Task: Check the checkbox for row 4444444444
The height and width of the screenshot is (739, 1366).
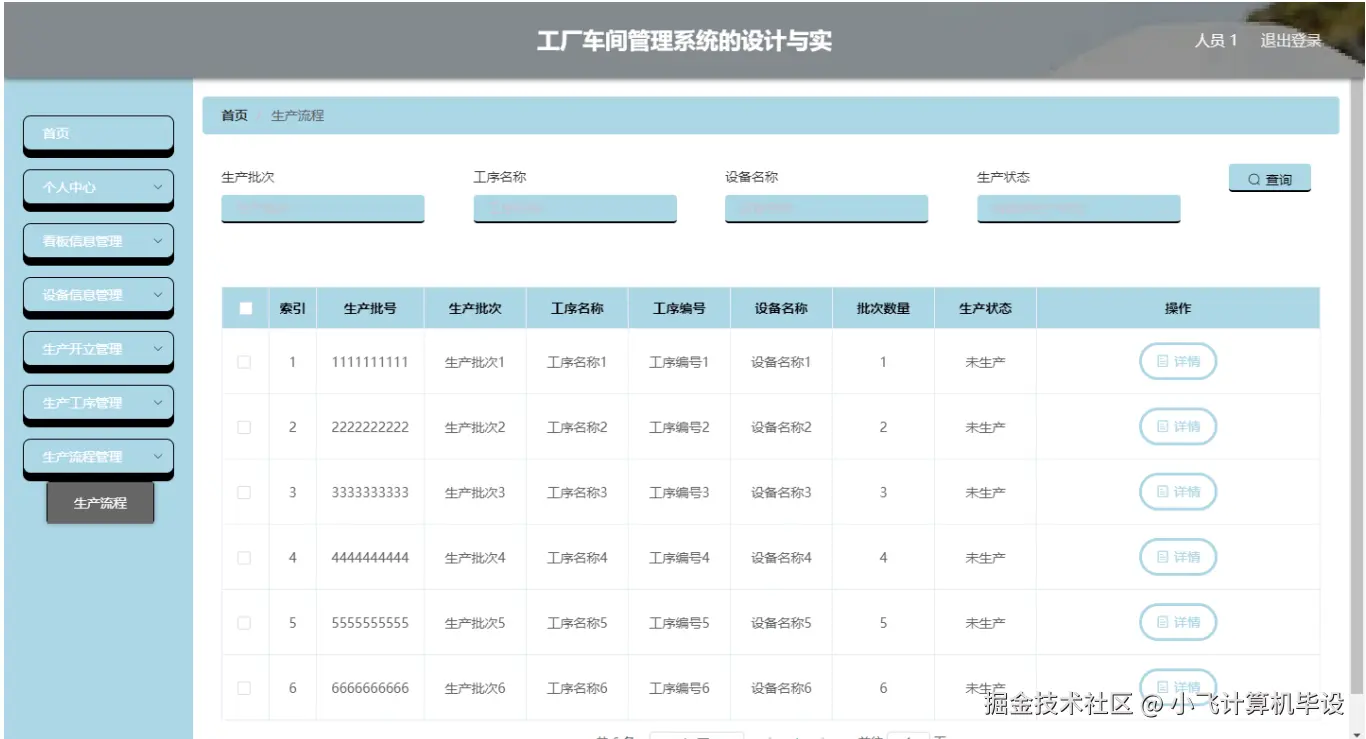Action: [244, 557]
